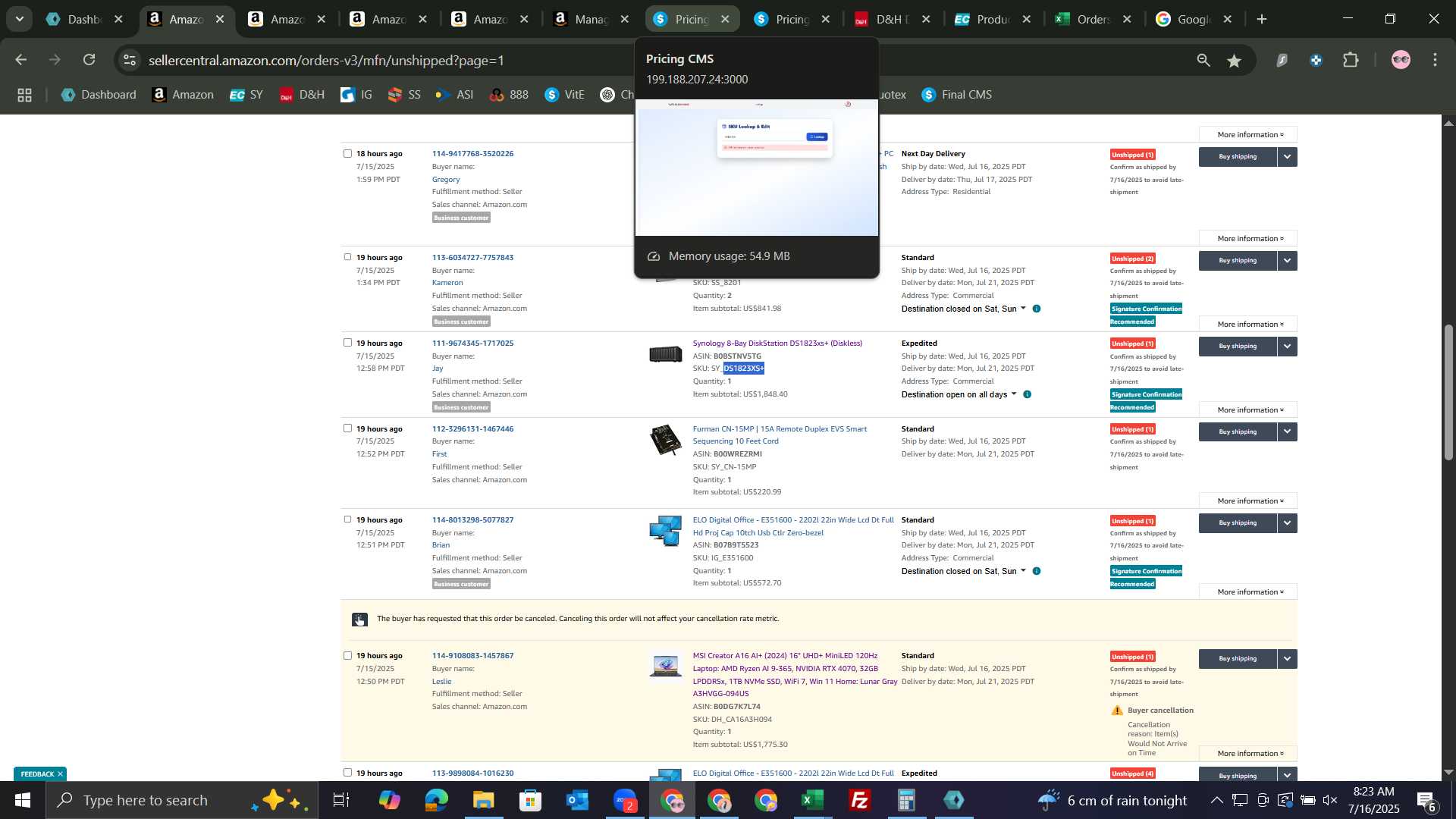
Task: Open Synology 8-Bay DiskStation product link
Action: (777, 344)
